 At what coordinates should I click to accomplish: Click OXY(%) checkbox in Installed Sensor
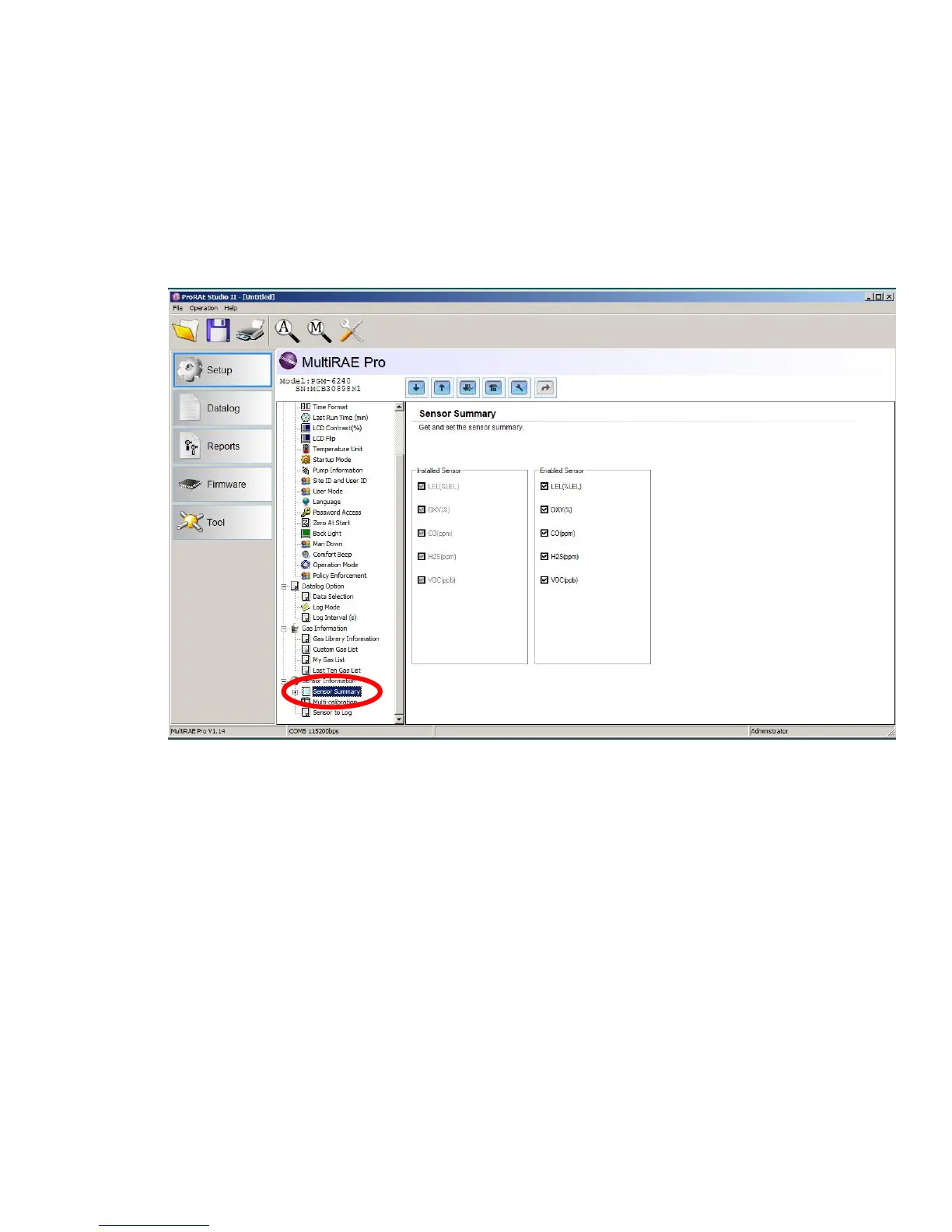[422, 509]
